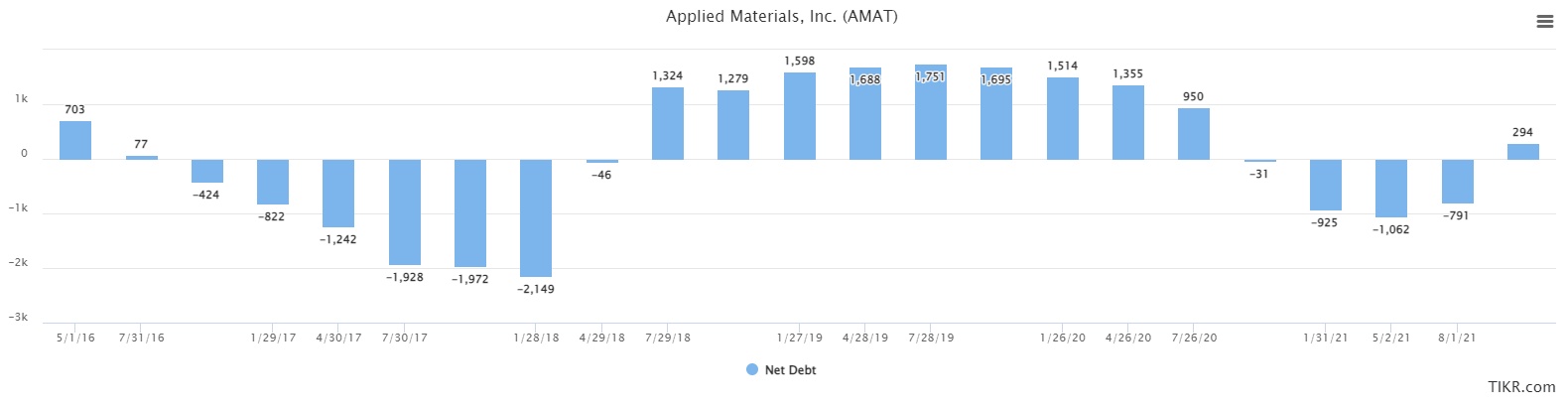The width and height of the screenshot is (1568, 408).
Task: Select the -1,062 bar for 5/2/21
Action: coord(1391,188)
